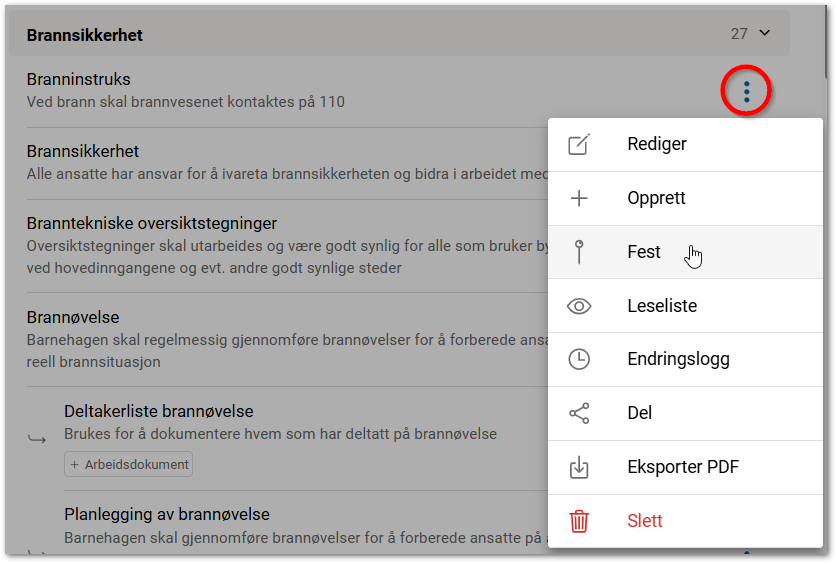
Task: Open the Brannøvelse document row
Action: 72,318
